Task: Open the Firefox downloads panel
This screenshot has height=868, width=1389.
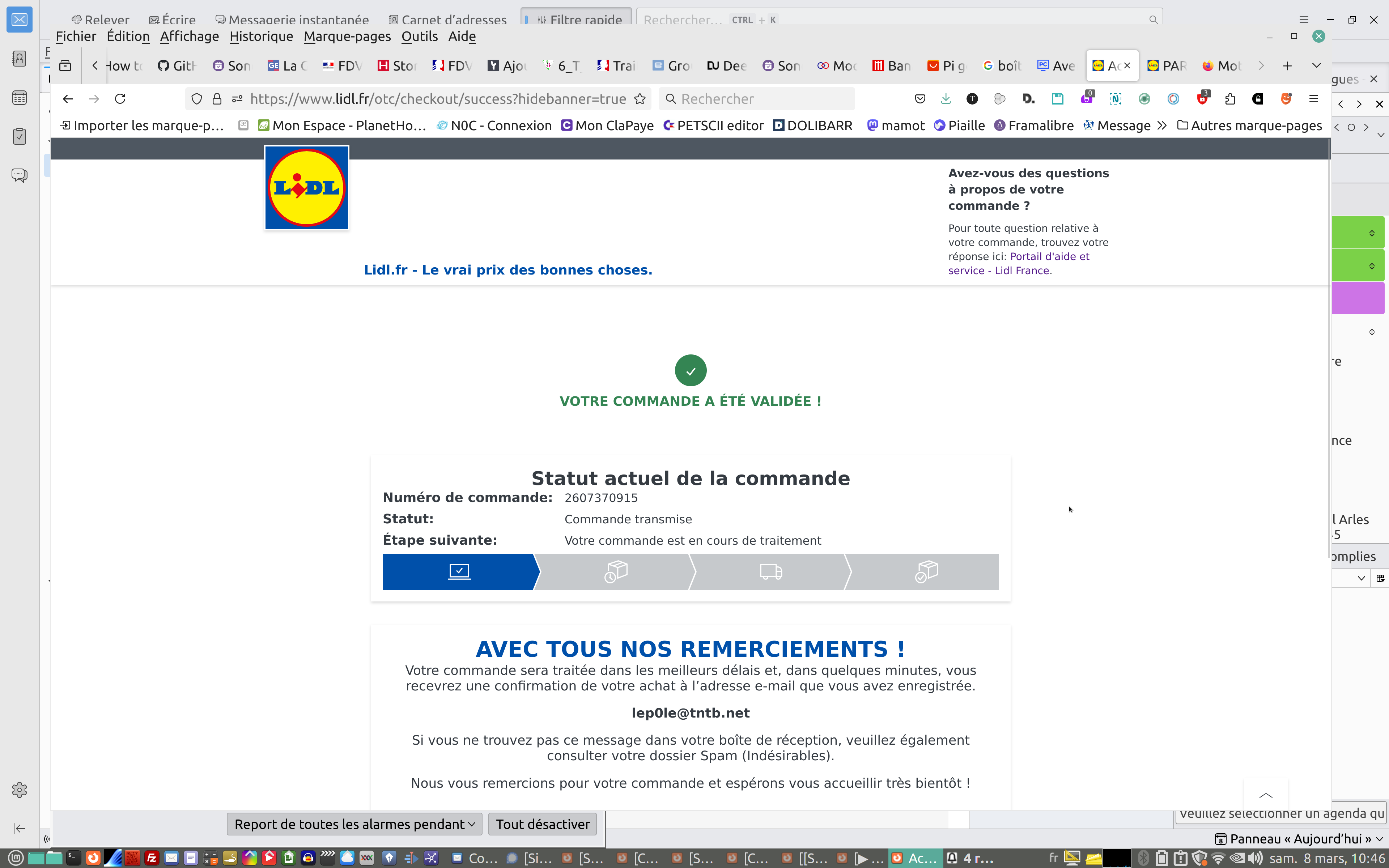Action: click(945, 99)
